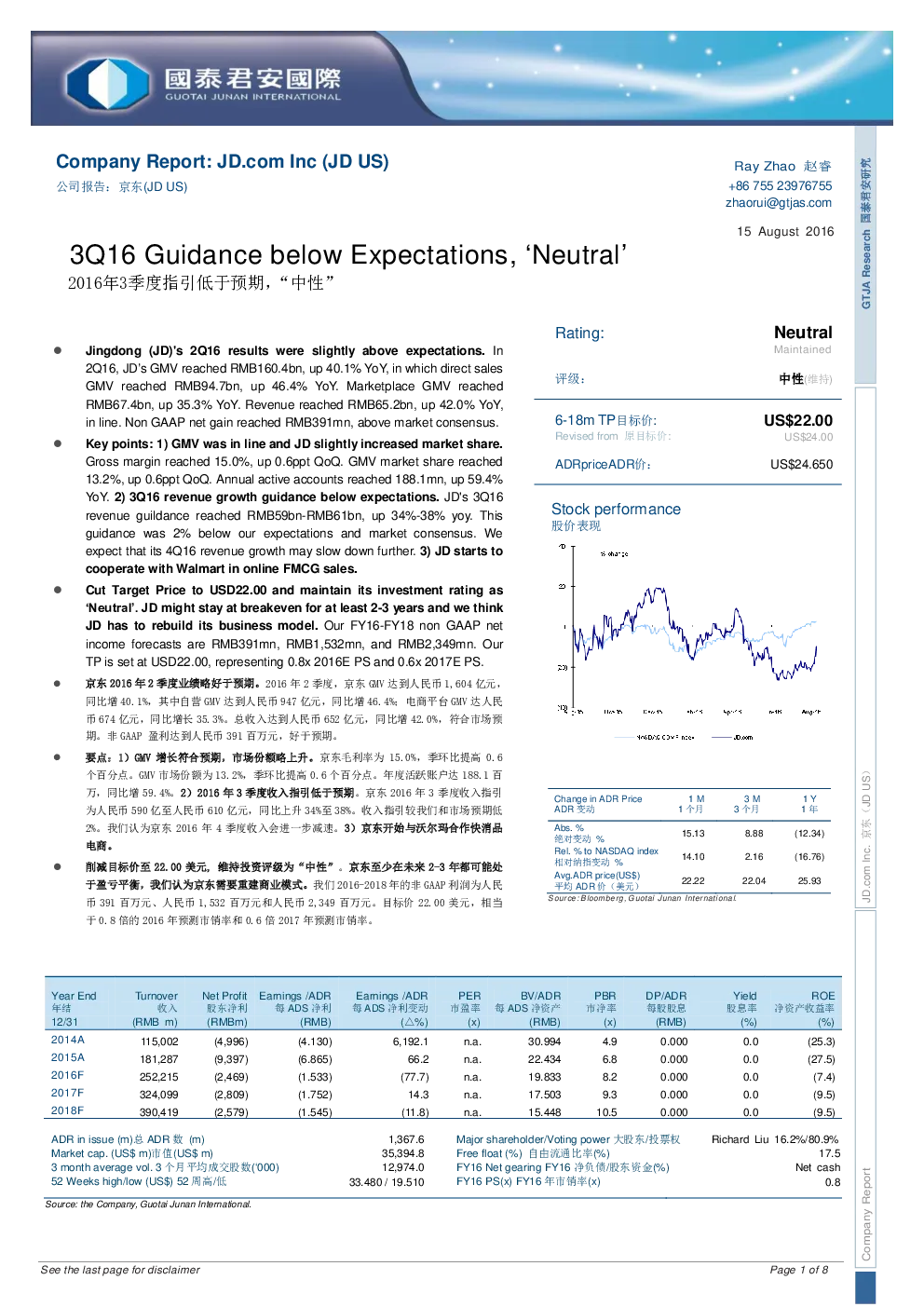Click 2014A turnover 115,002

click(x=159, y=1042)
